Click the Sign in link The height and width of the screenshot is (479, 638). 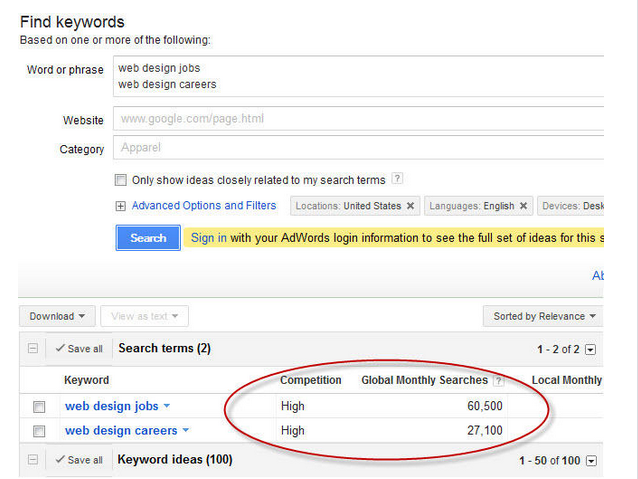pyautogui.click(x=209, y=238)
